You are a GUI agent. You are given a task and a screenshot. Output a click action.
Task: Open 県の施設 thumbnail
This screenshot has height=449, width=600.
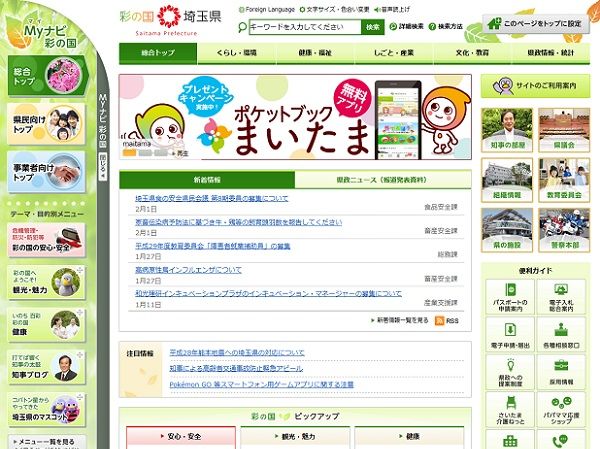[x=507, y=230]
